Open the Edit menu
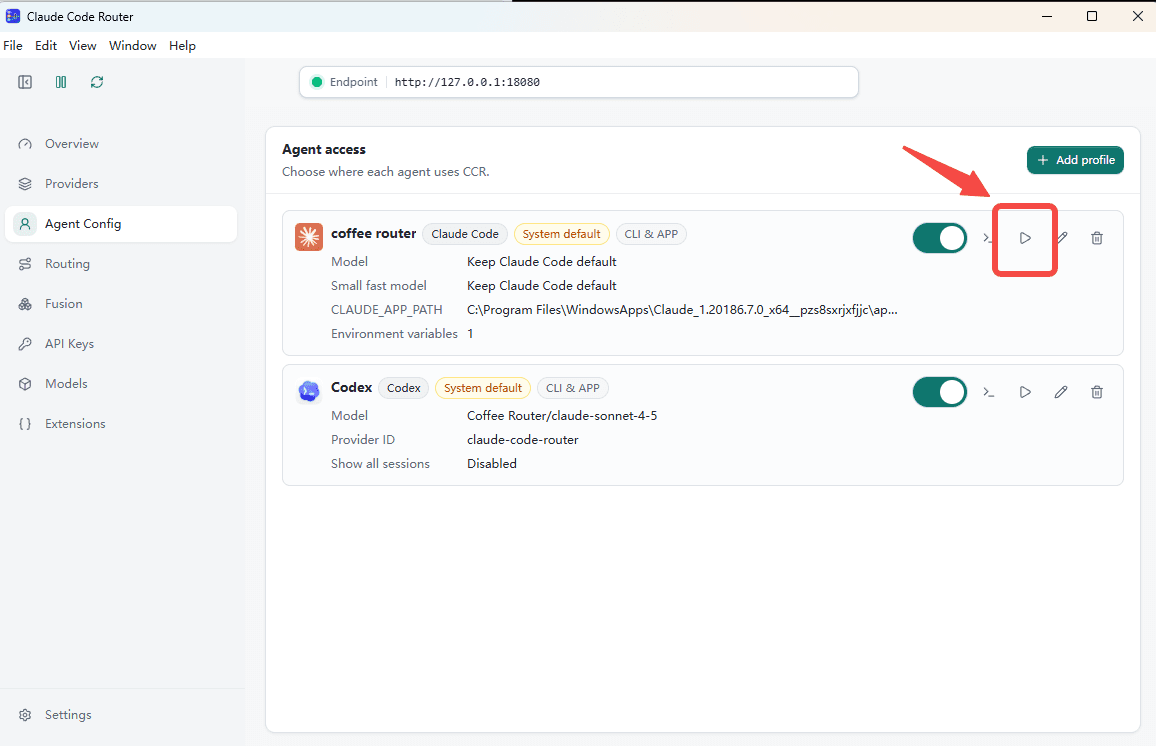1156x746 pixels. (x=46, y=46)
